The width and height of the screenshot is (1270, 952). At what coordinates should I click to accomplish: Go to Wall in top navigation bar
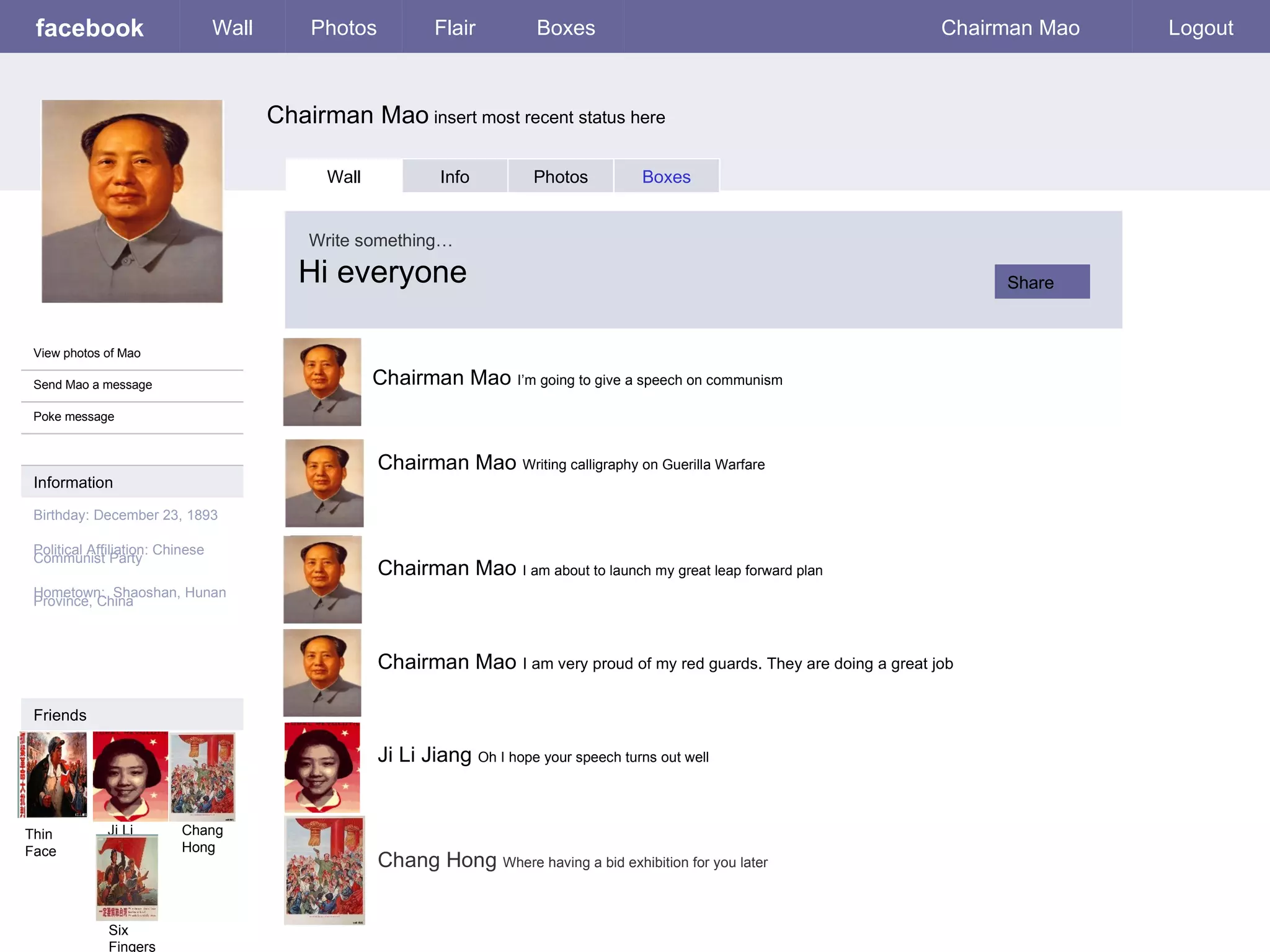(232, 28)
